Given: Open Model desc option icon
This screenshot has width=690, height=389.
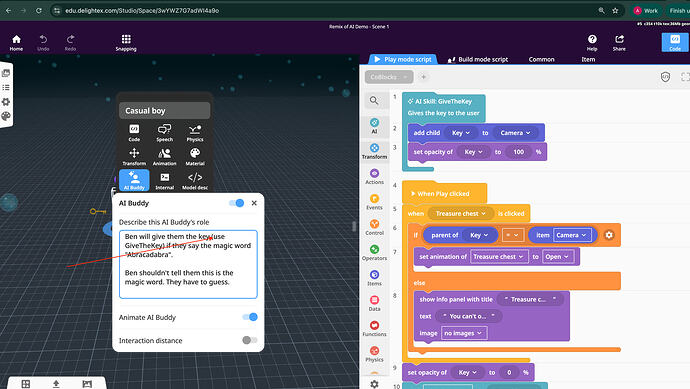Looking at the screenshot, I should point(195,180).
